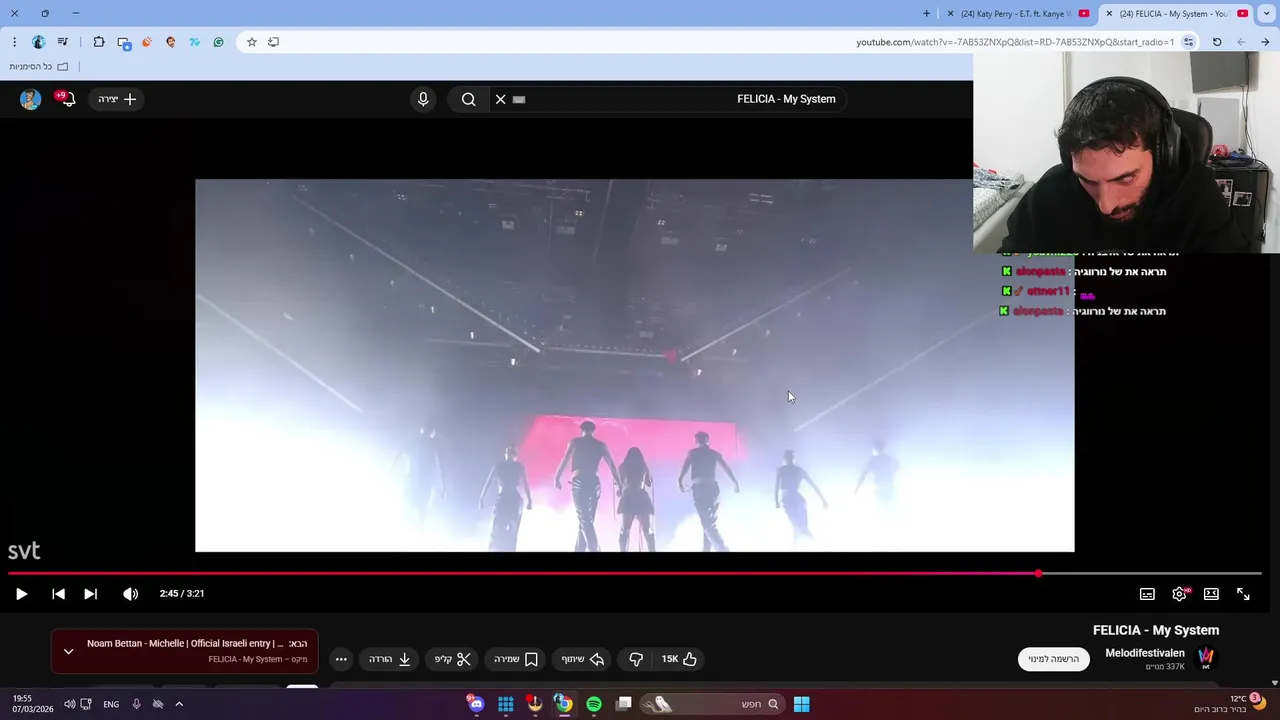Go to the previous video
Screen dimensions: 1280x720
tap(58, 594)
